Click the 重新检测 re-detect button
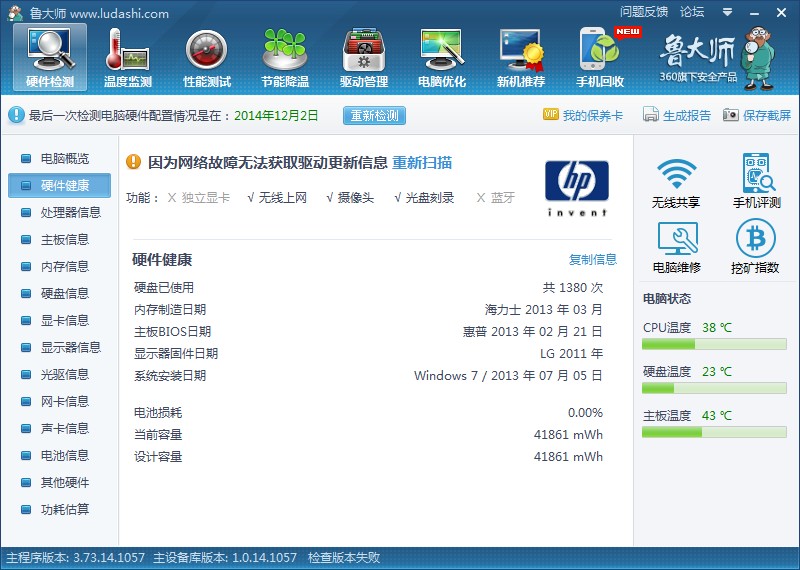The width and height of the screenshot is (800, 570). coord(375,116)
